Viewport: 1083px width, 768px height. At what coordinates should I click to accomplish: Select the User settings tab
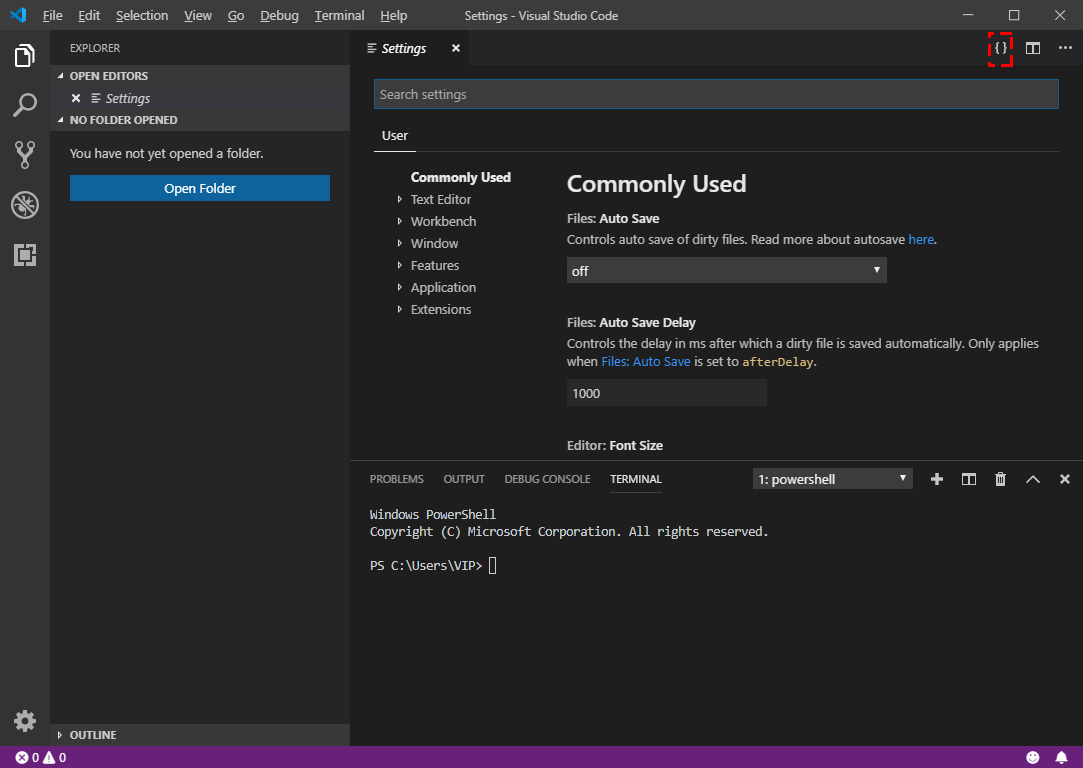click(395, 136)
